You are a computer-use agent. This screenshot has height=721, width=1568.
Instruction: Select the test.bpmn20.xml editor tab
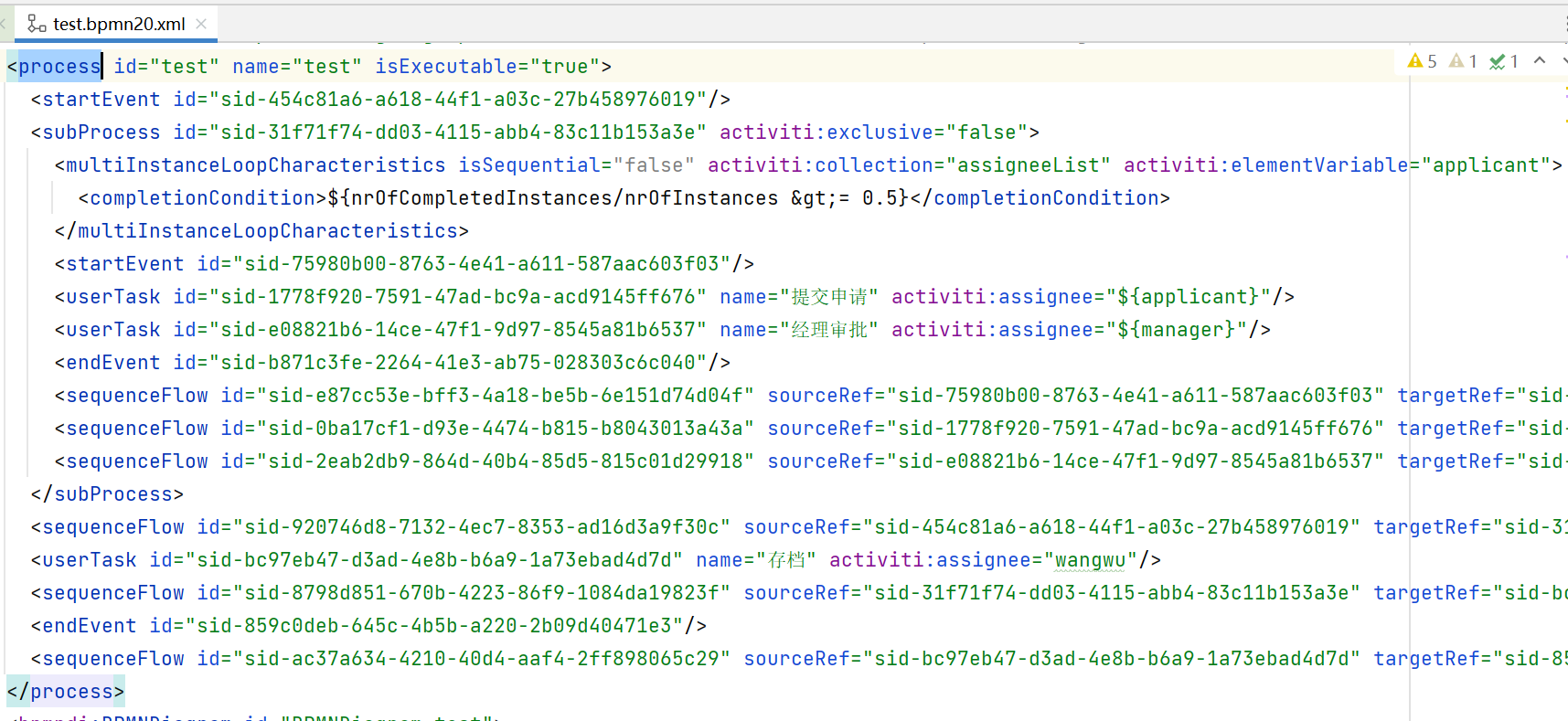click(115, 24)
